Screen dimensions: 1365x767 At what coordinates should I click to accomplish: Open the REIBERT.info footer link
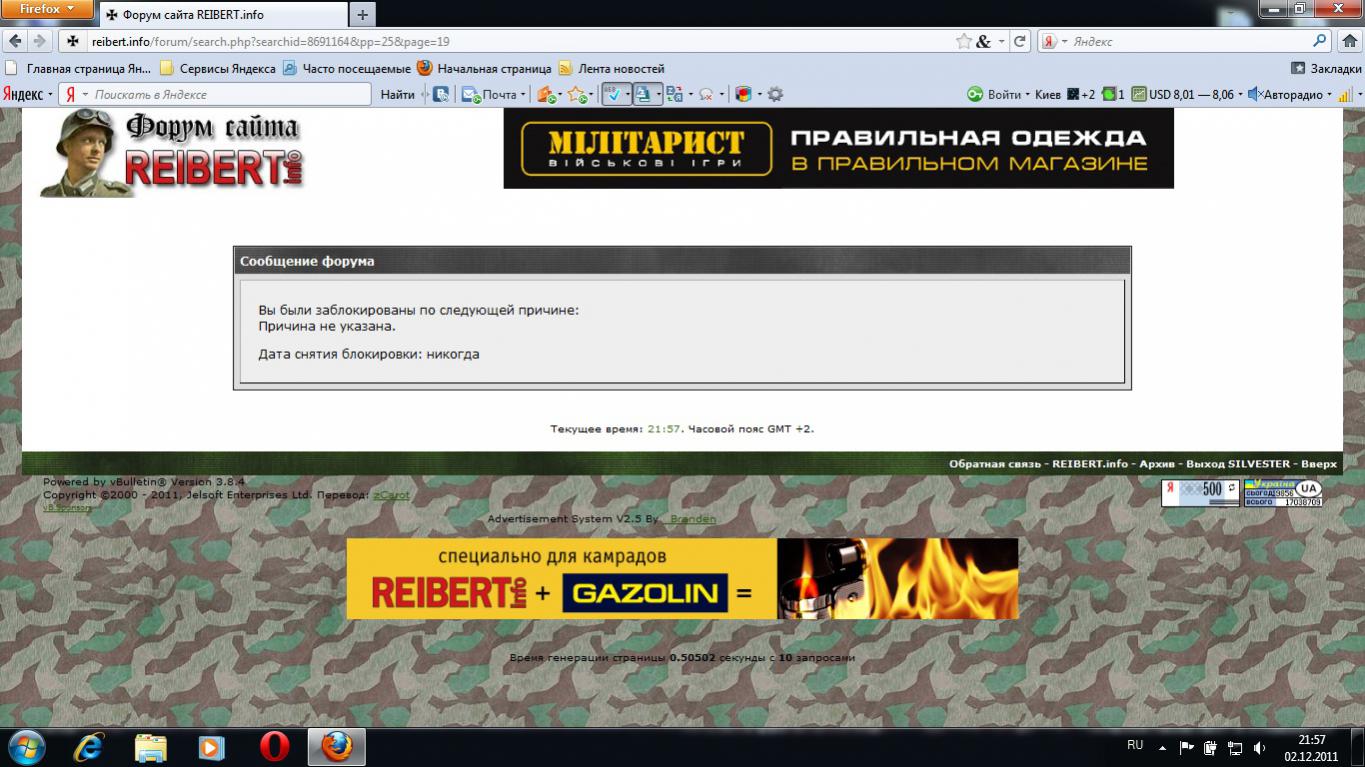coord(1090,464)
